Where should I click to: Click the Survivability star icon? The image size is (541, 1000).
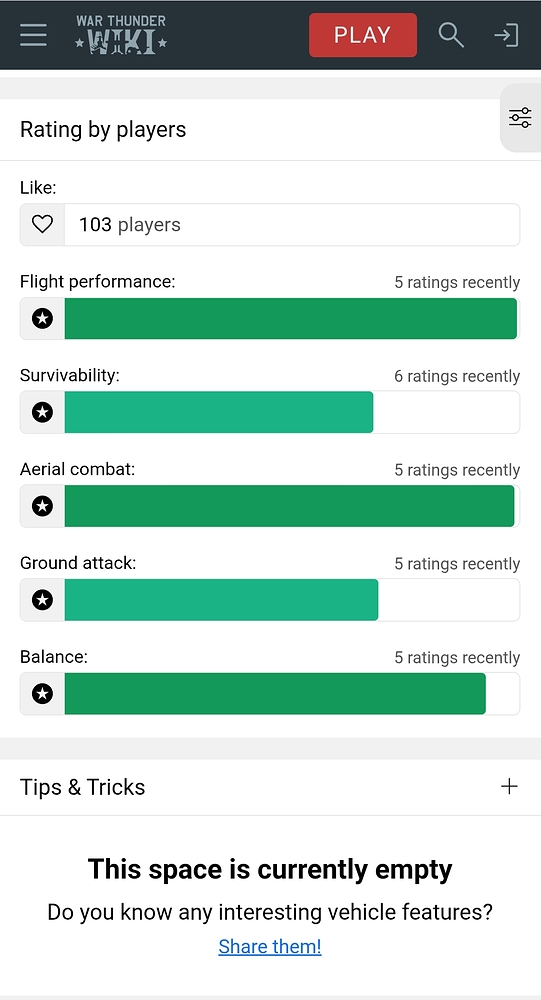pyautogui.click(x=42, y=412)
